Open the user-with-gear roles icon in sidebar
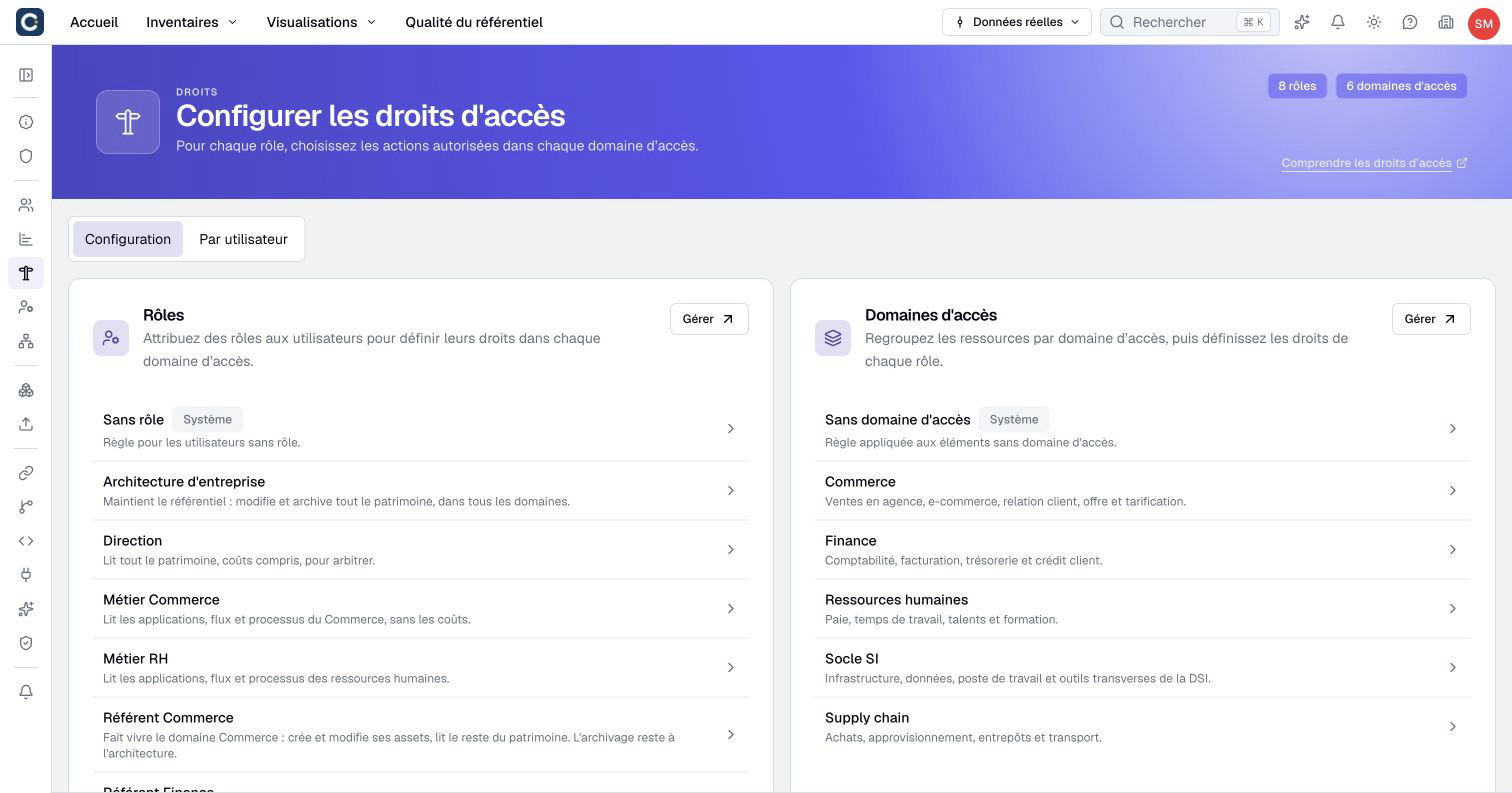The image size is (1512, 793). 26,307
